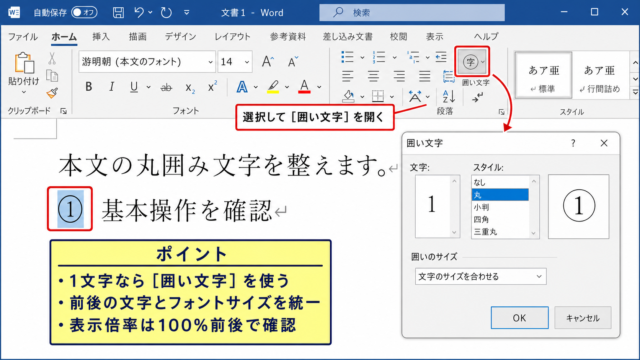This screenshot has height=360, width=640.
Task: Open the Quick Access Toolbar customize arrow
Action: 187,13
